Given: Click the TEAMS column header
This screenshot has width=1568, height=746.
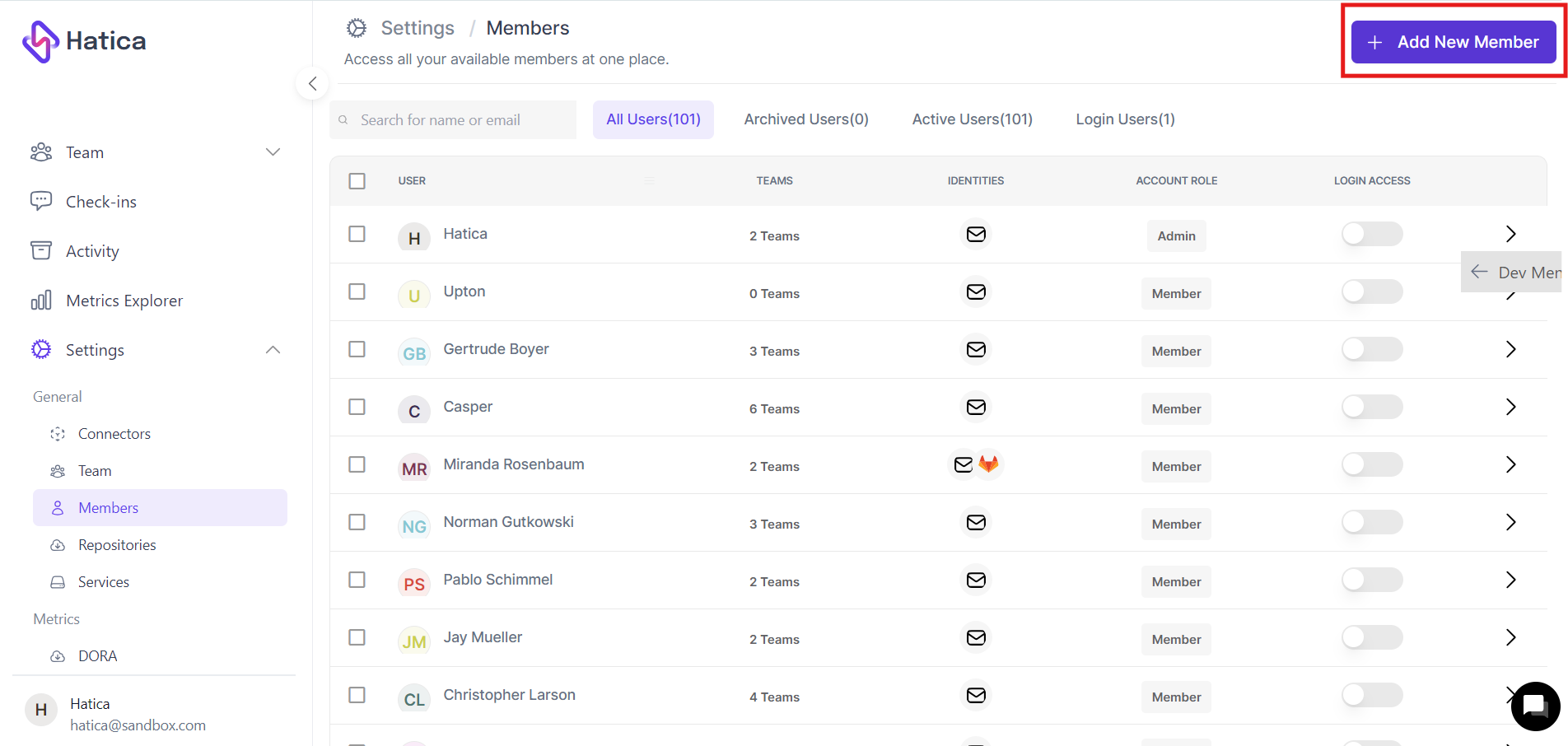Looking at the screenshot, I should click(x=774, y=180).
